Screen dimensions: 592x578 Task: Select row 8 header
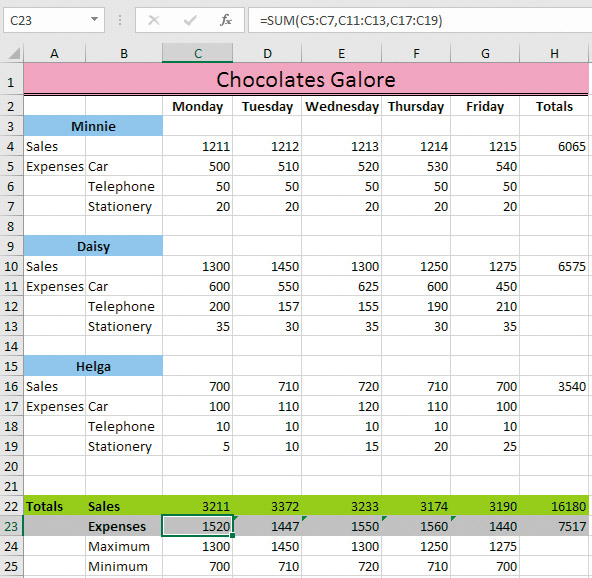11,226
